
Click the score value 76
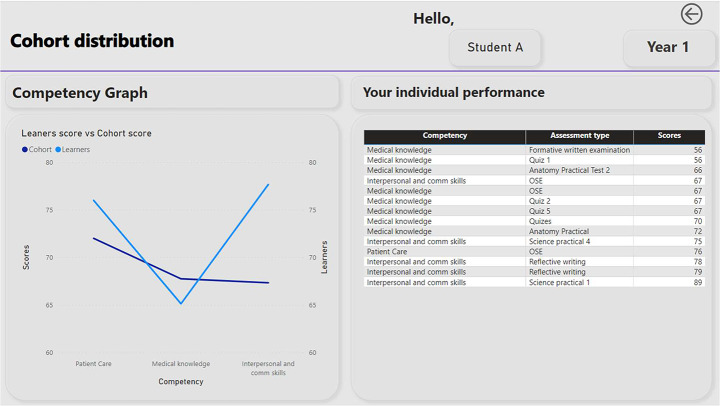tap(698, 252)
